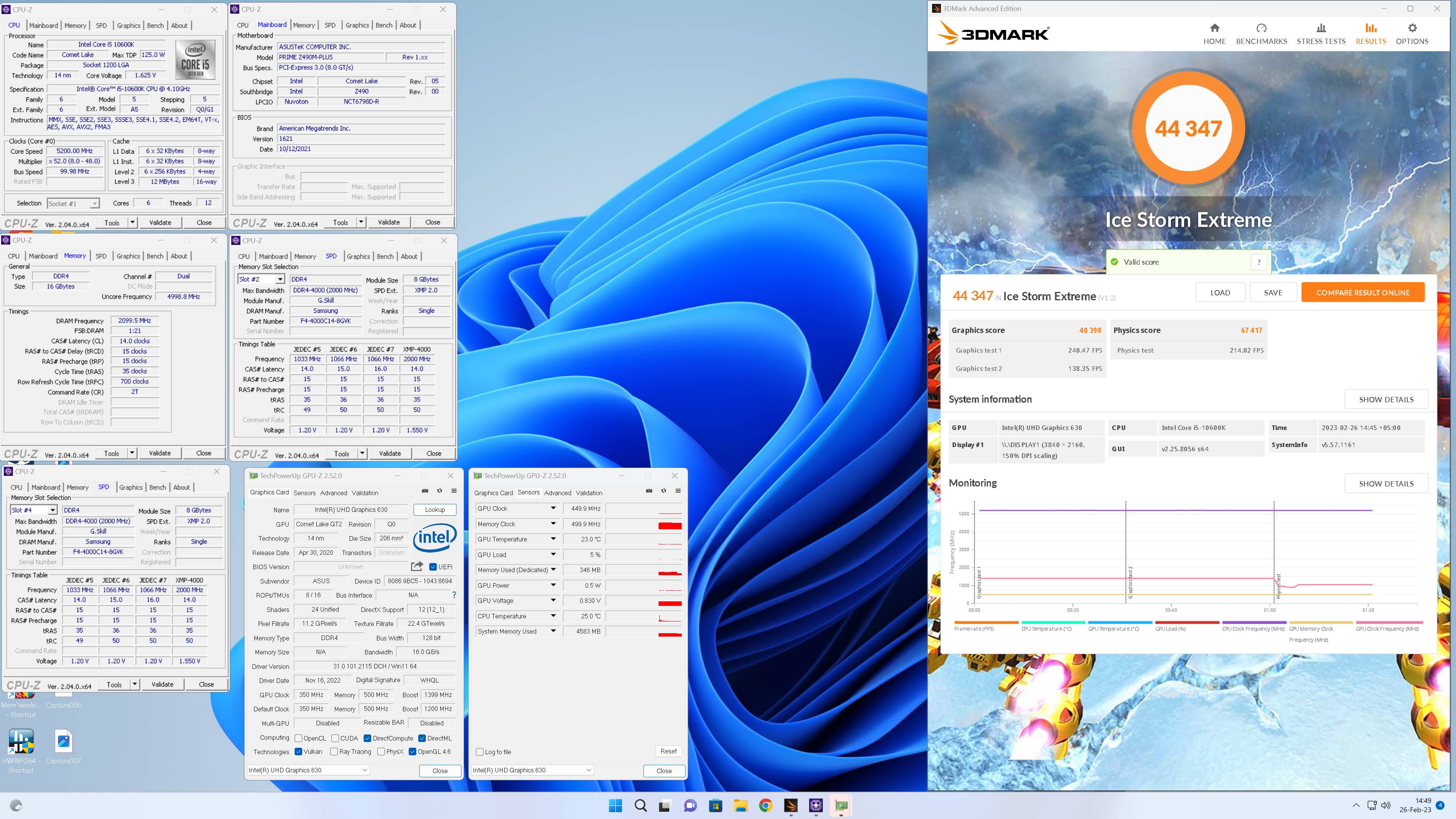Click 3DMark taskbar icon
This screenshot has width=1456, height=819.
click(x=791, y=805)
